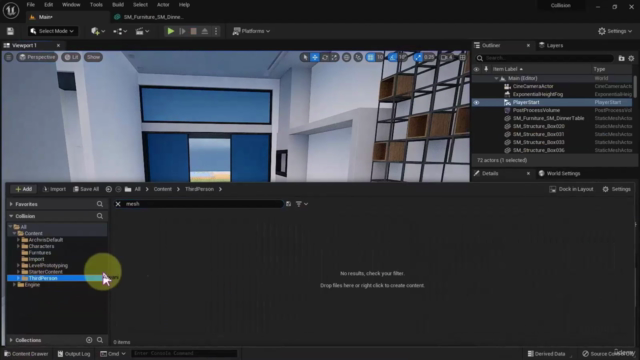Open the Actor menu
Viewport: 640px width, 360px height.
(x=163, y=5)
